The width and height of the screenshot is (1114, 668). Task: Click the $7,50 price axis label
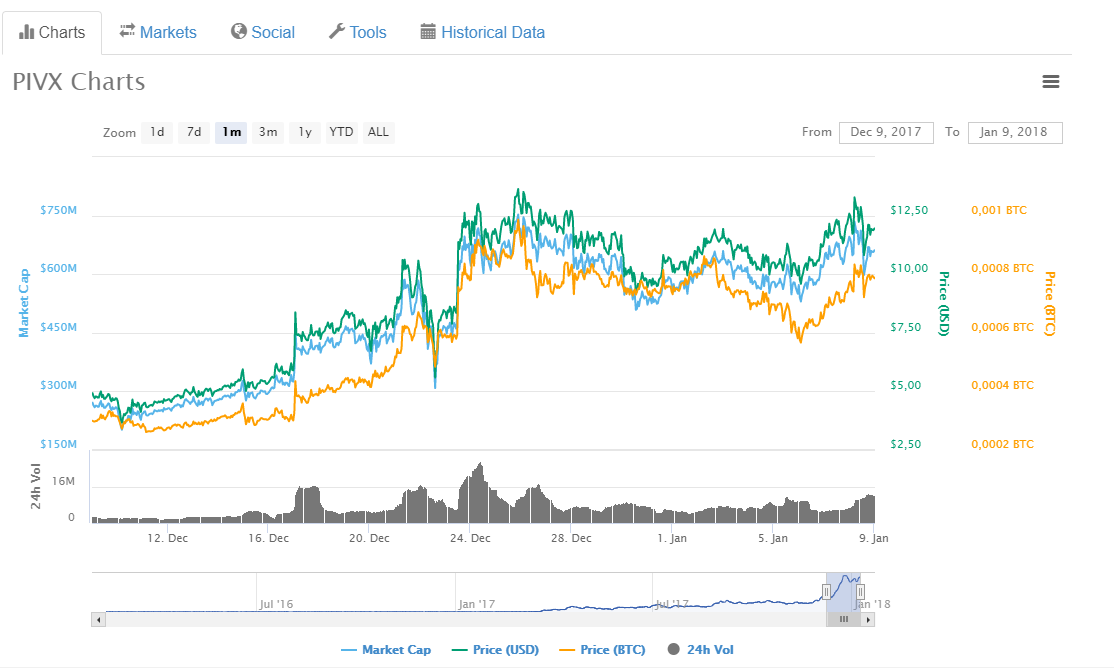click(x=905, y=327)
